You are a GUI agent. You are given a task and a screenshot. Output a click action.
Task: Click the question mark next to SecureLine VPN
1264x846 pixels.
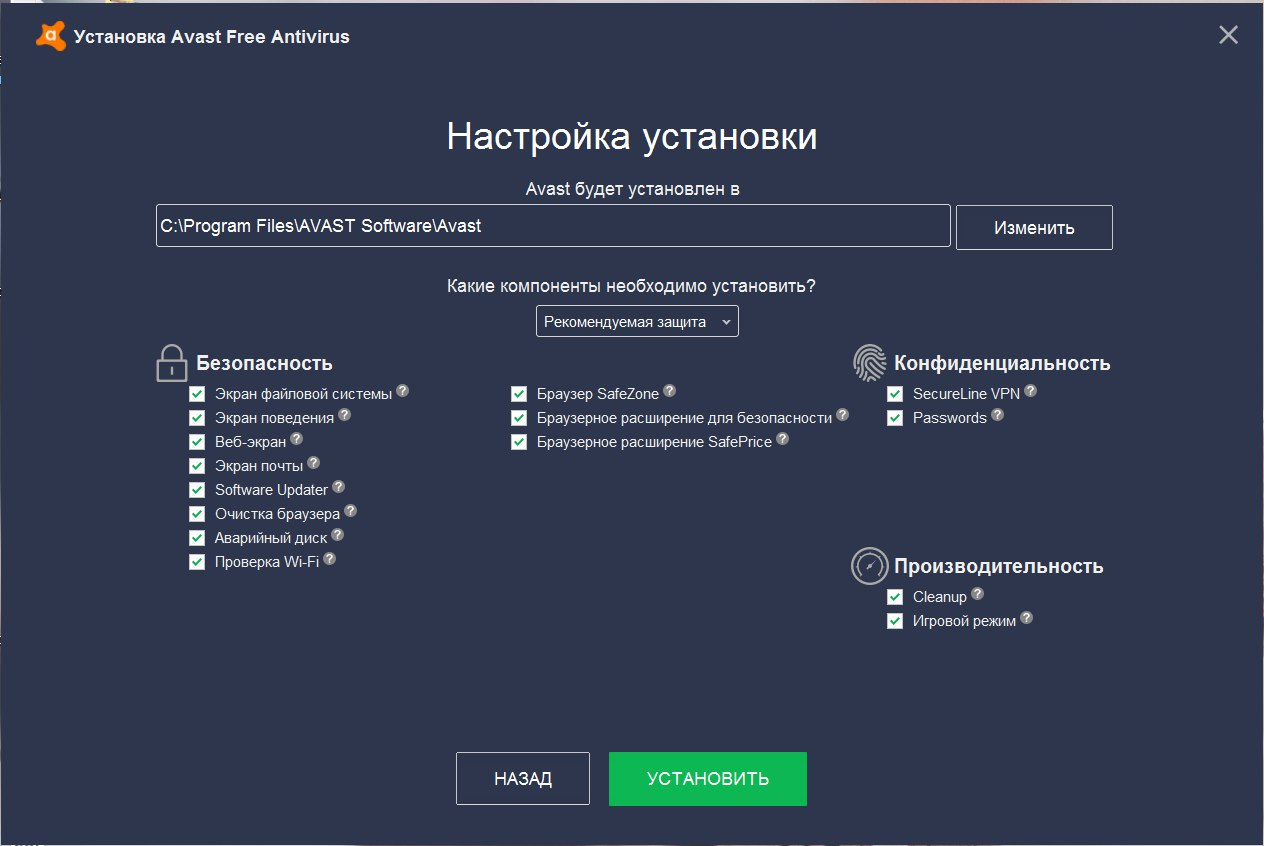point(1030,390)
